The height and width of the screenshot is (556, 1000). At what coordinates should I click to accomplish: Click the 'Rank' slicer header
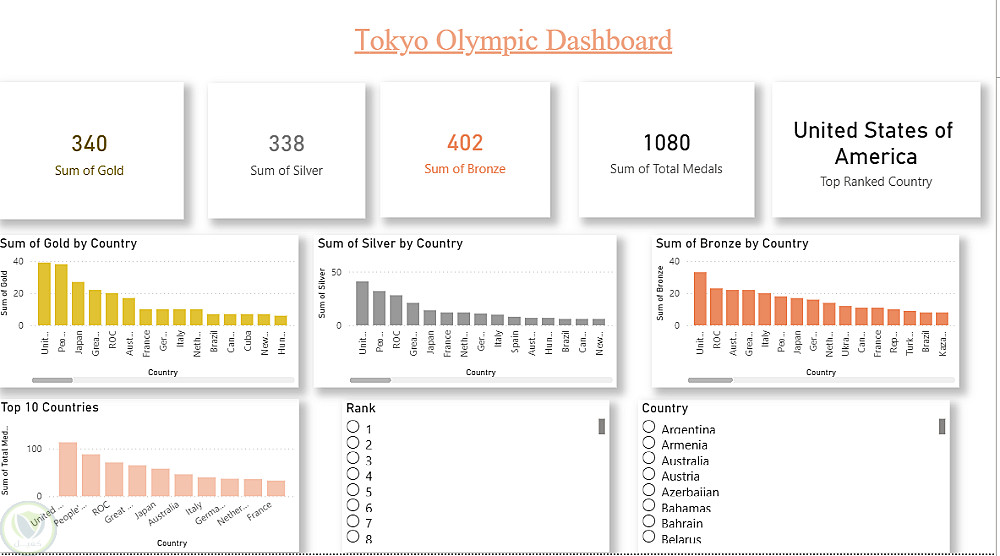361,408
